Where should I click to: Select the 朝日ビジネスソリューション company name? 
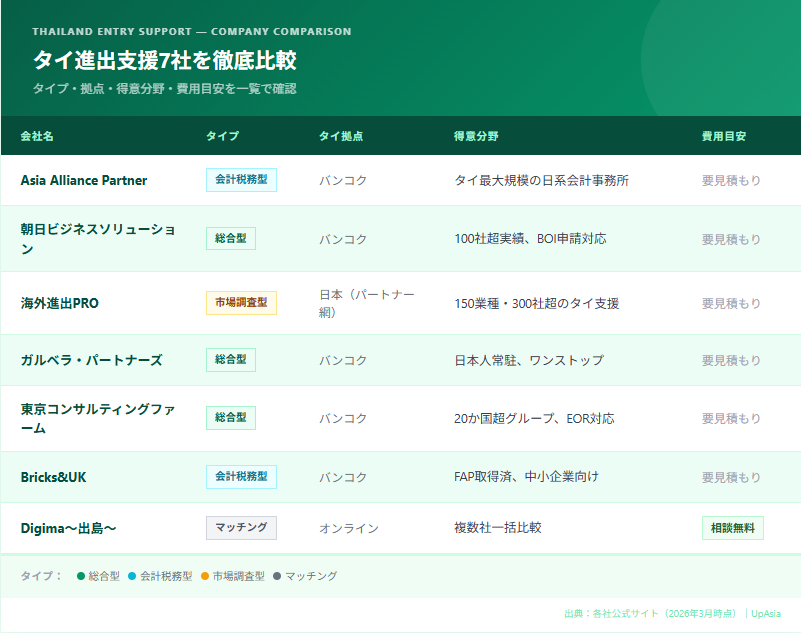[98, 239]
